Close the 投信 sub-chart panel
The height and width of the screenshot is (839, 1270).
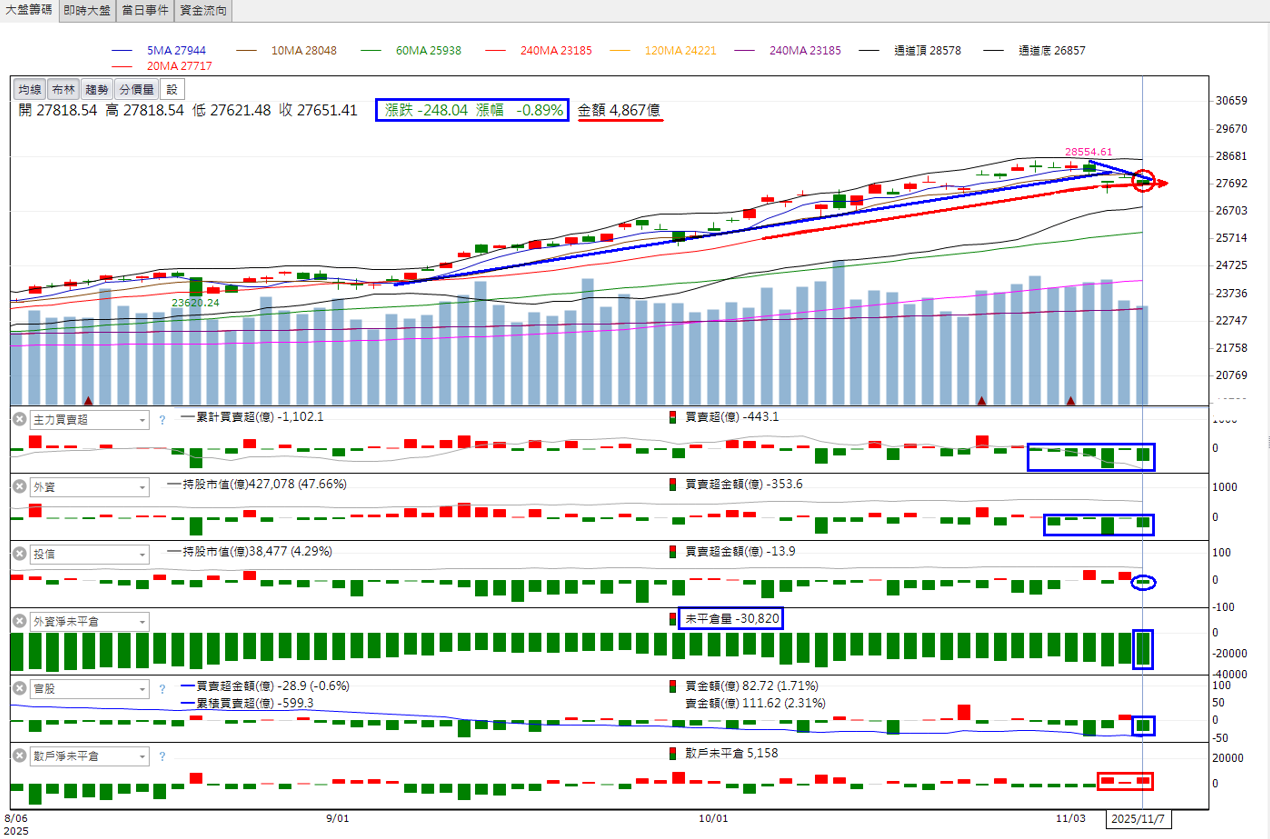pyautogui.click(x=19, y=554)
